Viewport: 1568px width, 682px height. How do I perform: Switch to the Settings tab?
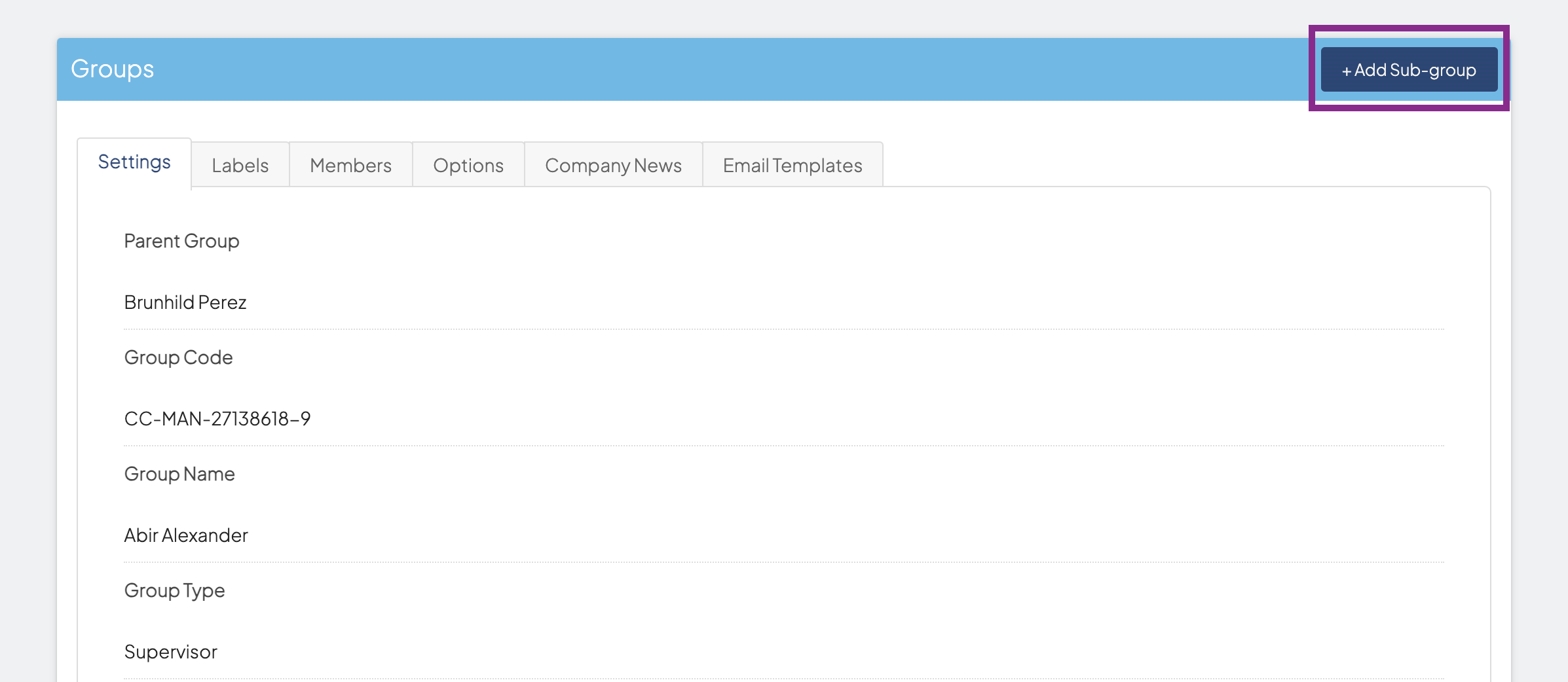coord(134,162)
